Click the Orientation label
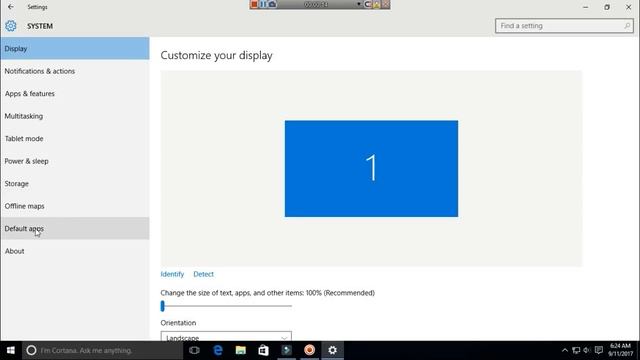 [178, 322]
